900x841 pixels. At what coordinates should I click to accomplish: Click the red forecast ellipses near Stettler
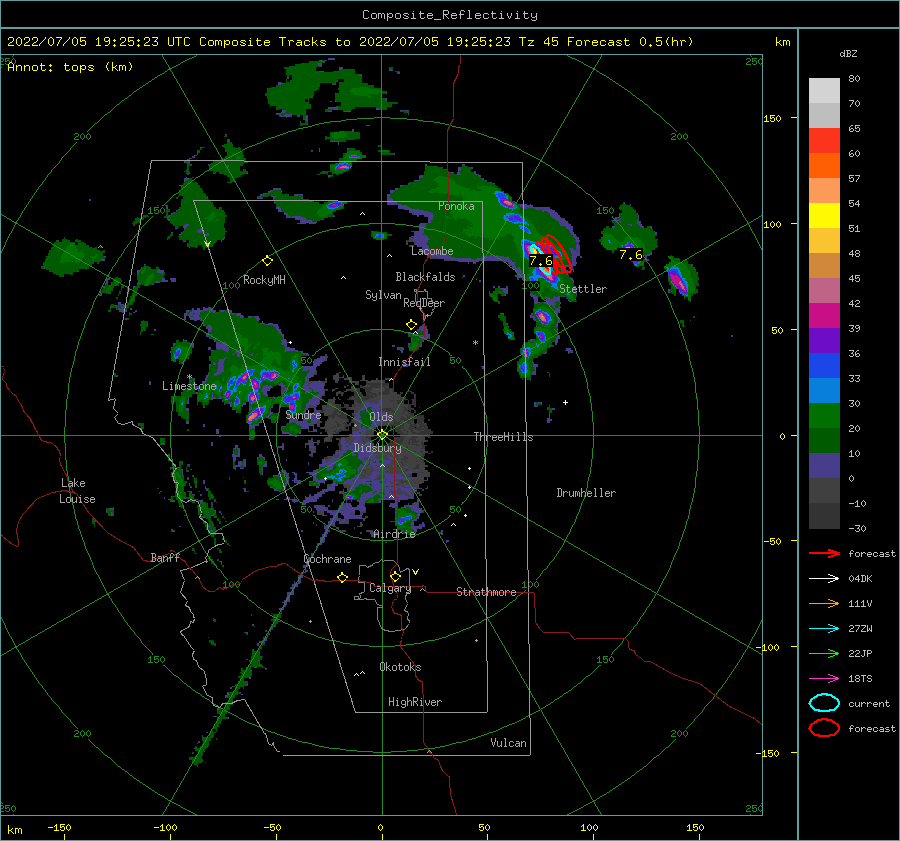coord(556,253)
